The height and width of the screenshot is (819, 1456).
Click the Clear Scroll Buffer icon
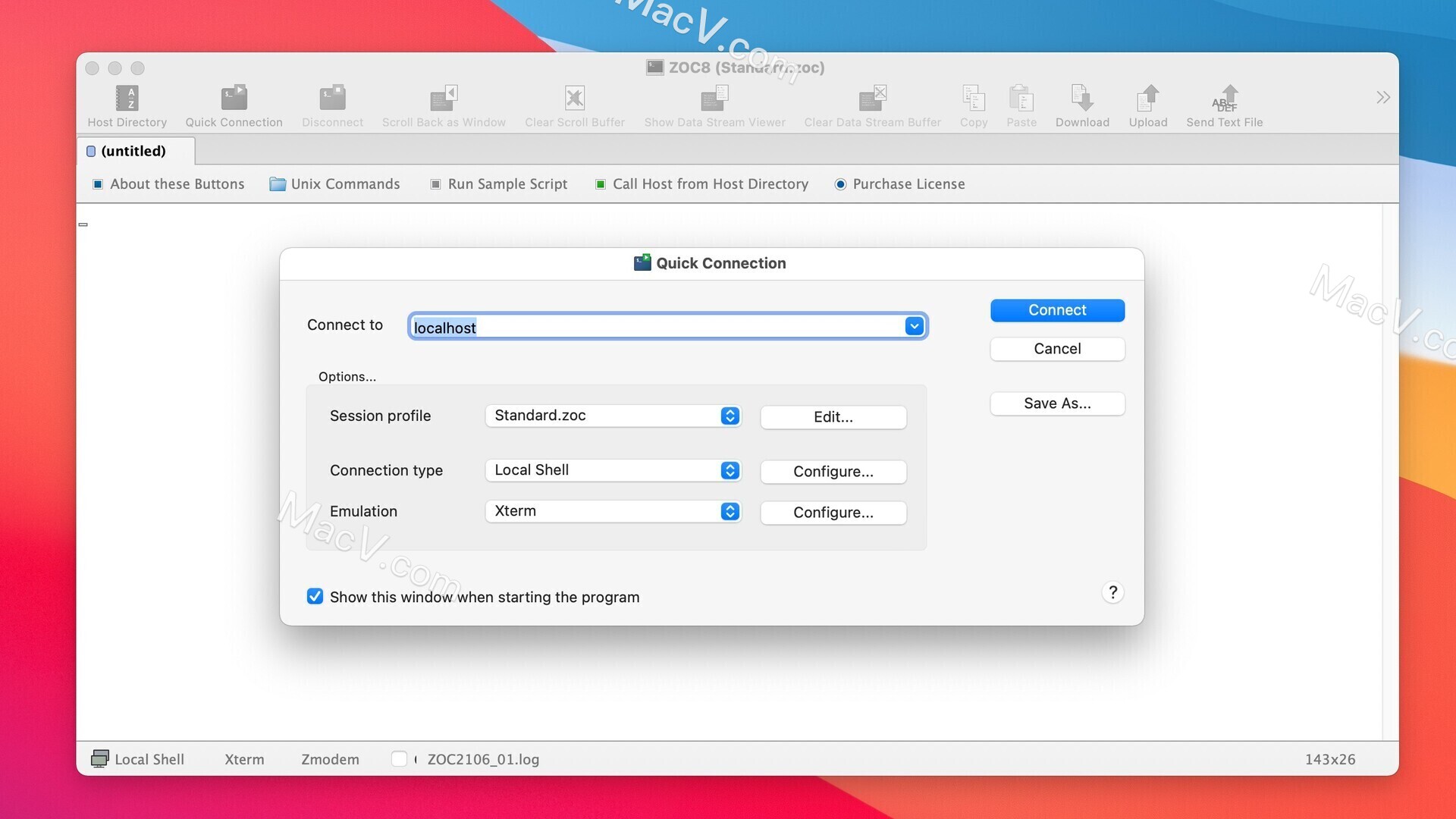click(x=575, y=98)
